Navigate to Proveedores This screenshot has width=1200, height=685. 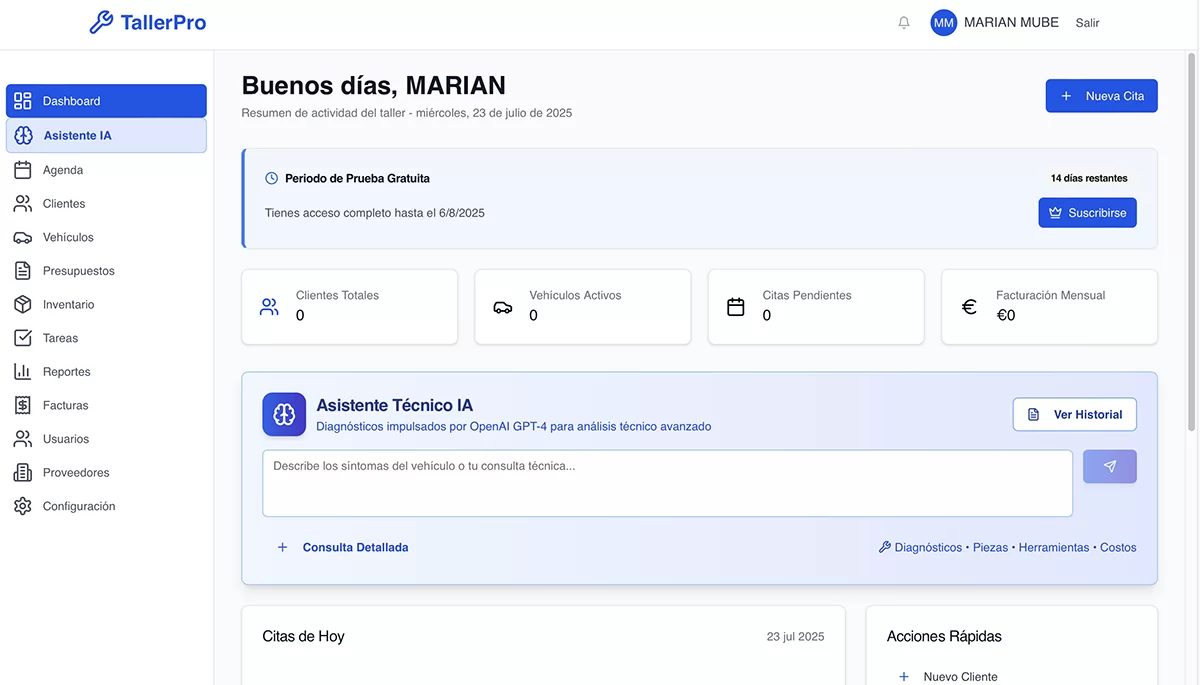pos(106,472)
